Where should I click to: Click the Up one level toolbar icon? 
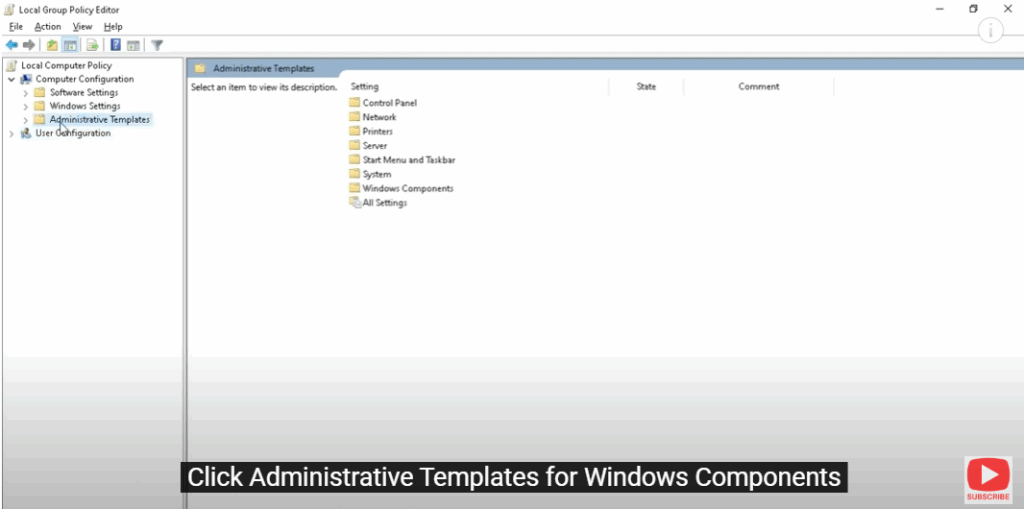[52, 45]
